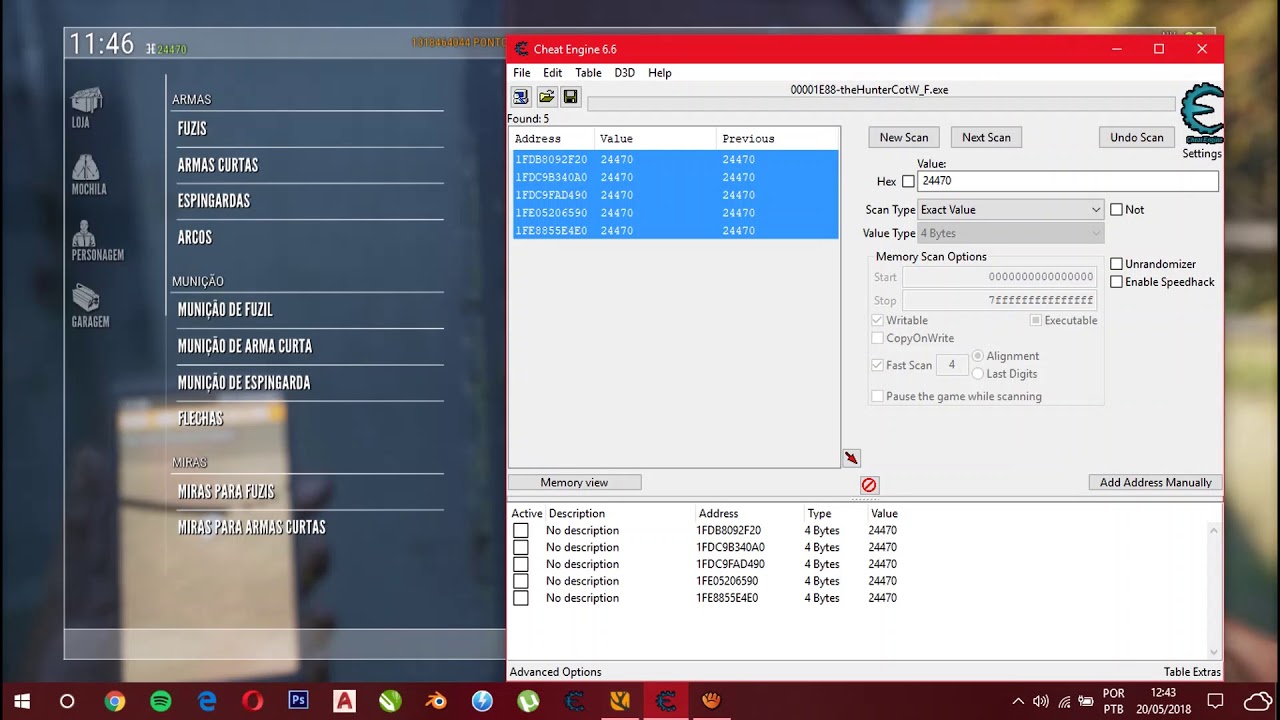
Task: Click the scan Value input field
Action: coord(1068,181)
